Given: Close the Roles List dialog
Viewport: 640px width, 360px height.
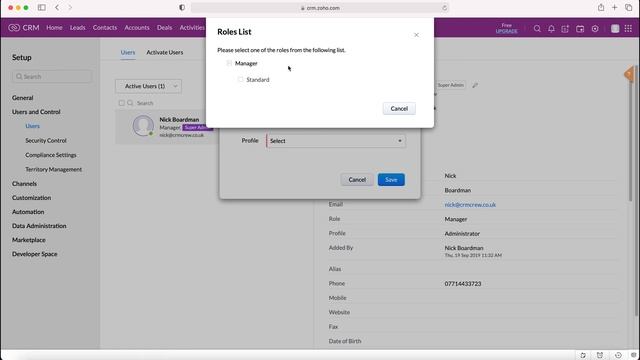Looking at the screenshot, I should point(416,35).
